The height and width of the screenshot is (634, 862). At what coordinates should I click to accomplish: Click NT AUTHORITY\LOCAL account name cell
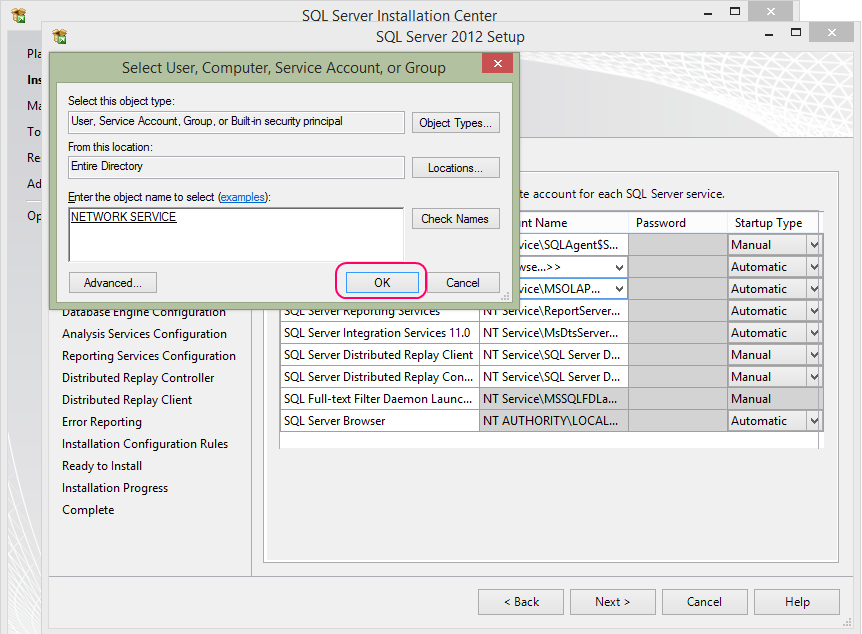coord(554,421)
